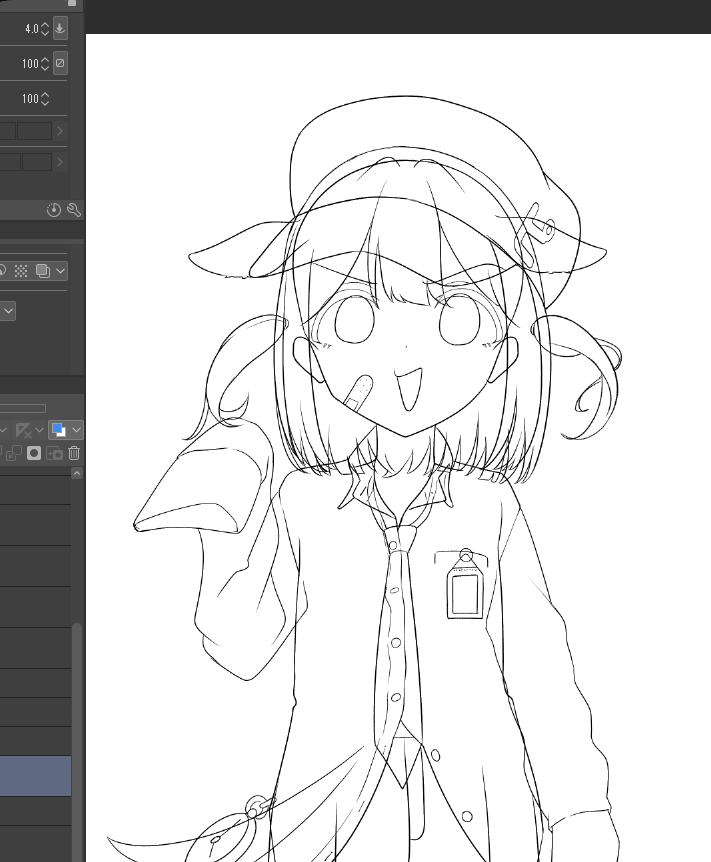Open sub tool detail with the wrench icon
This screenshot has height=862, width=711.
pos(74,210)
